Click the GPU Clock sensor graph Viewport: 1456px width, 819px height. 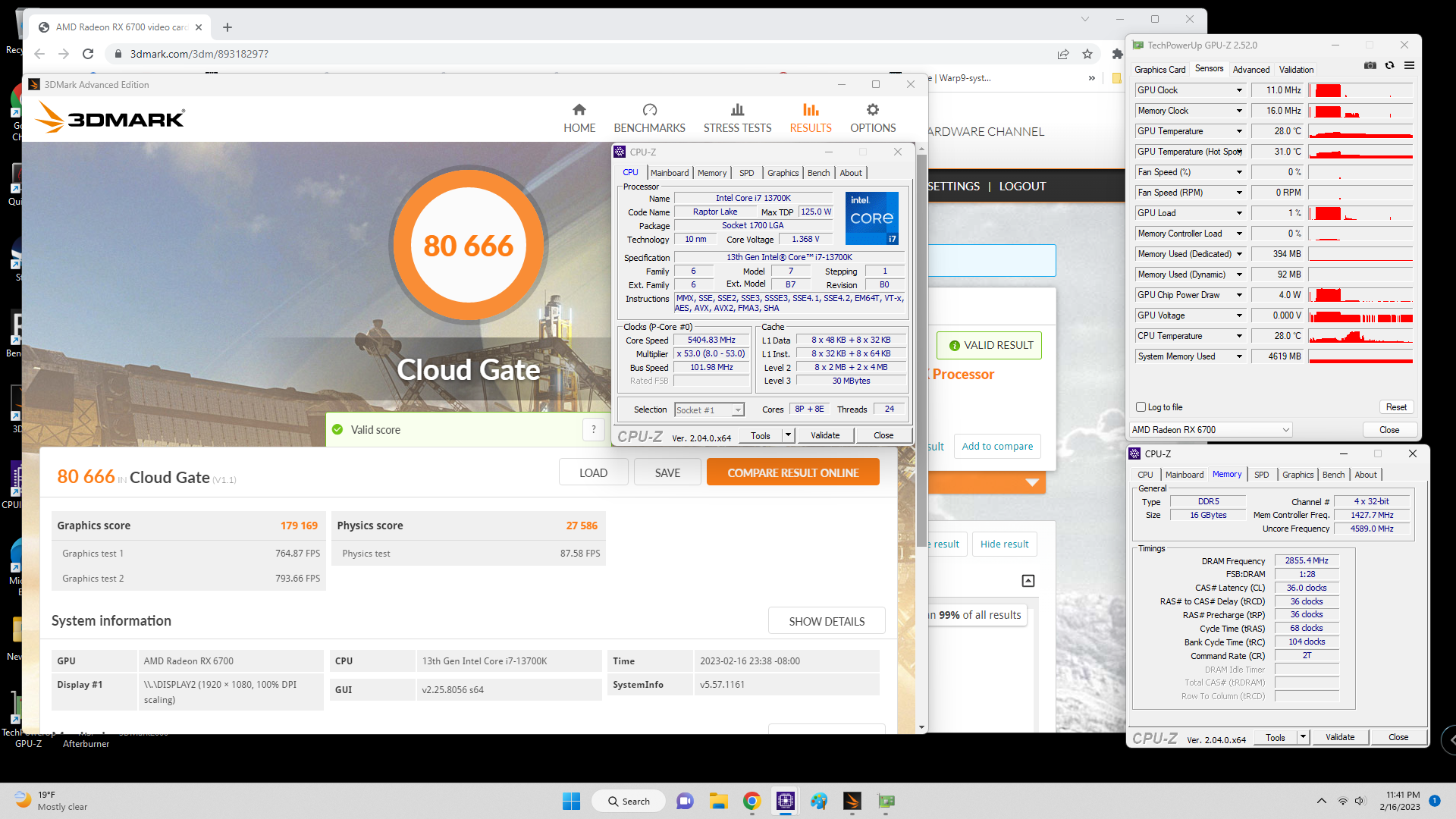point(1360,90)
